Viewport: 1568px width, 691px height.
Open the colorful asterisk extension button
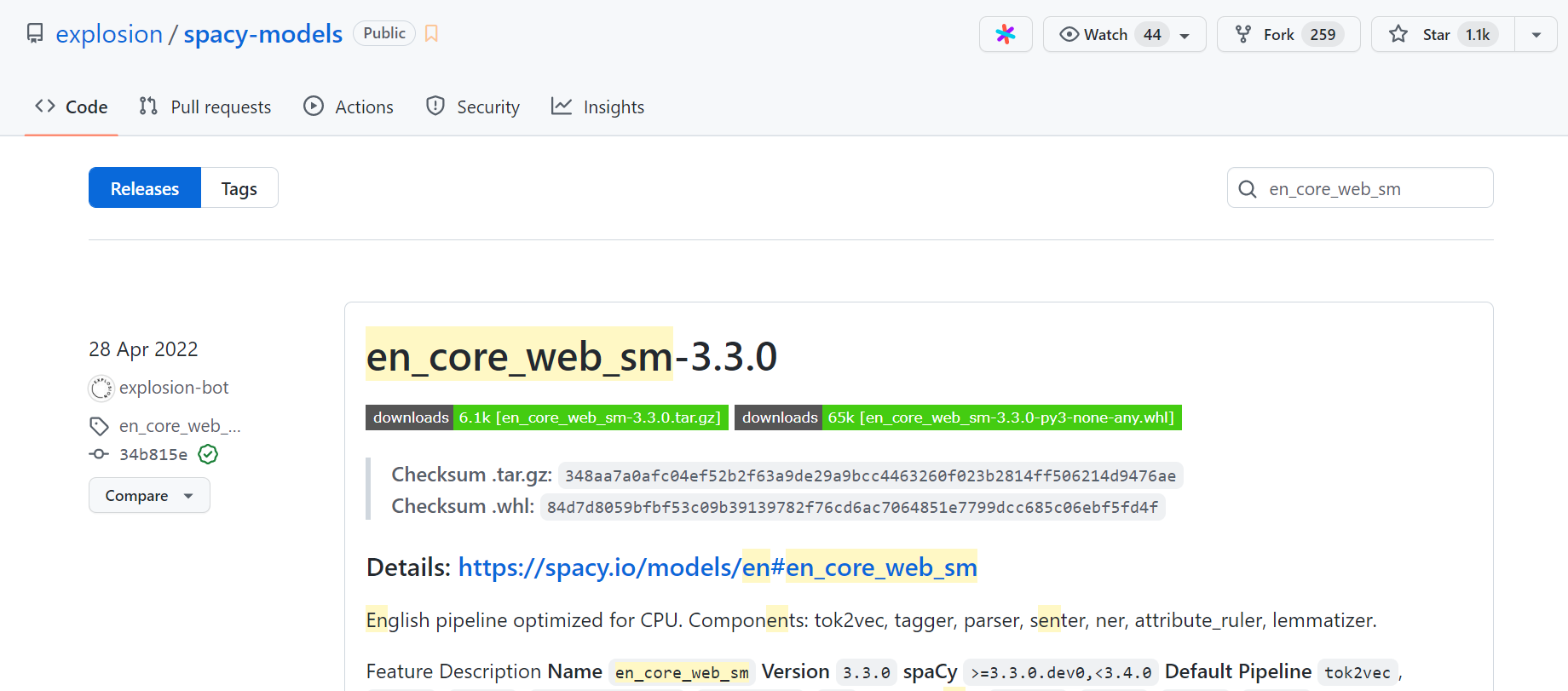tap(1006, 34)
